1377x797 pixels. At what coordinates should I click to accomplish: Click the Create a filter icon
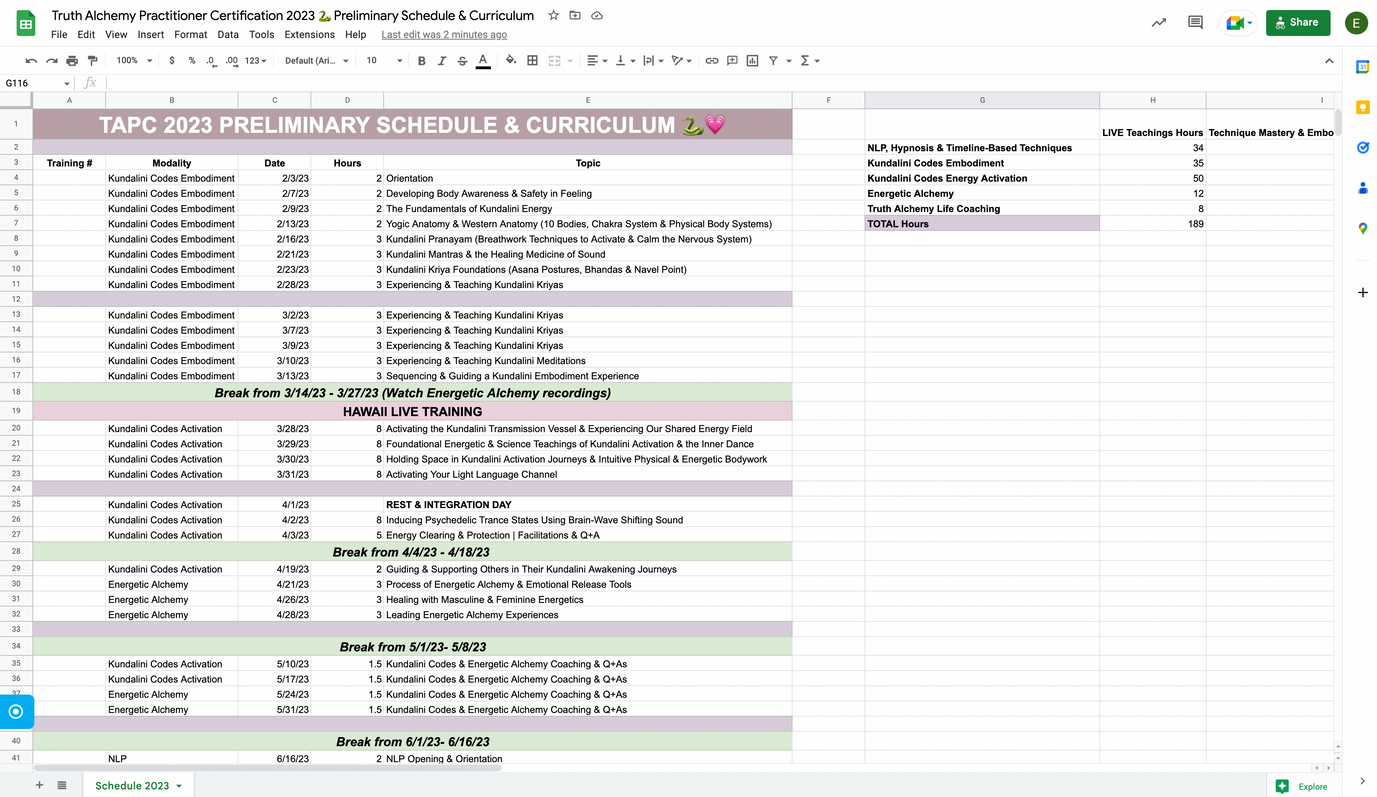click(773, 61)
